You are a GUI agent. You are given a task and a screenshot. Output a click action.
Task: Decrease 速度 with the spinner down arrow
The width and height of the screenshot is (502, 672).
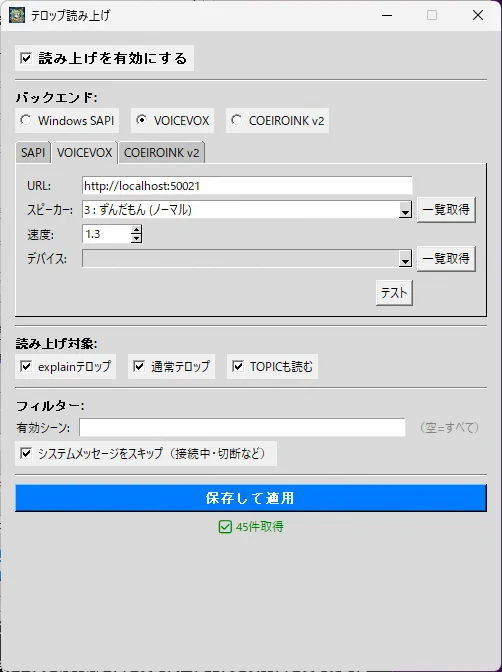[136, 239]
